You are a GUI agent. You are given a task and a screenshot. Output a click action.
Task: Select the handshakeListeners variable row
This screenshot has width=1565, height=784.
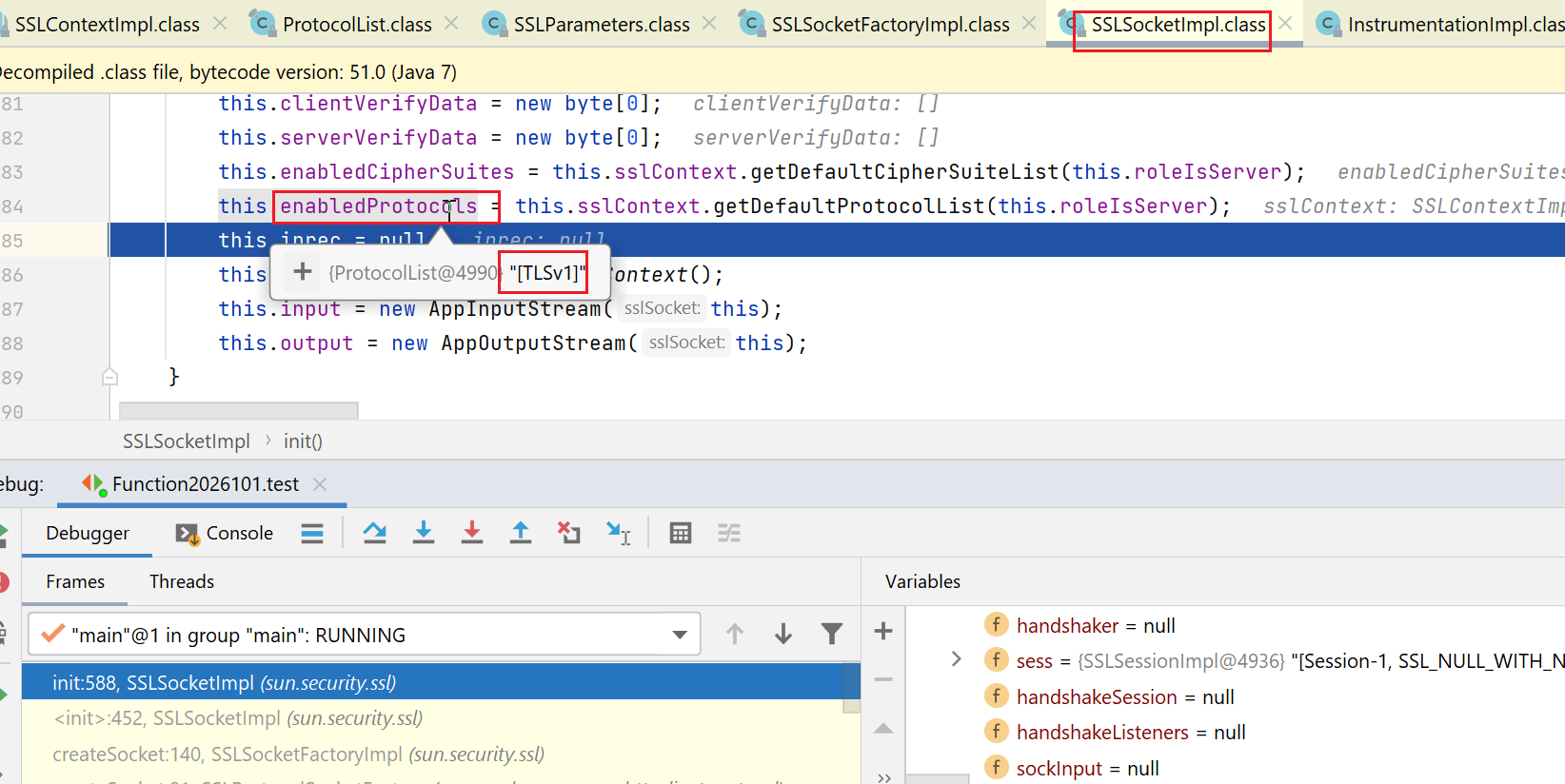pyautogui.click(x=1102, y=733)
